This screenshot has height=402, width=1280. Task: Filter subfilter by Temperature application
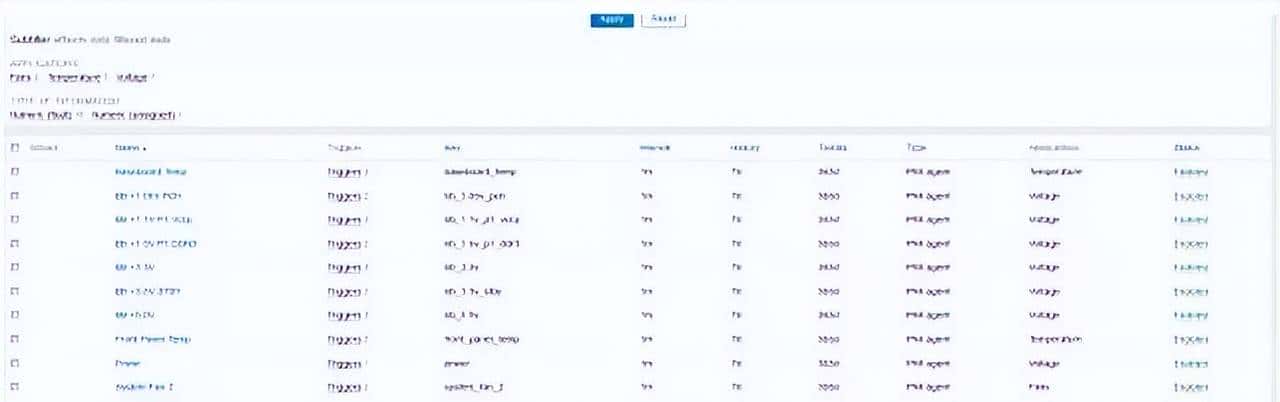pyautogui.click(x=73, y=77)
